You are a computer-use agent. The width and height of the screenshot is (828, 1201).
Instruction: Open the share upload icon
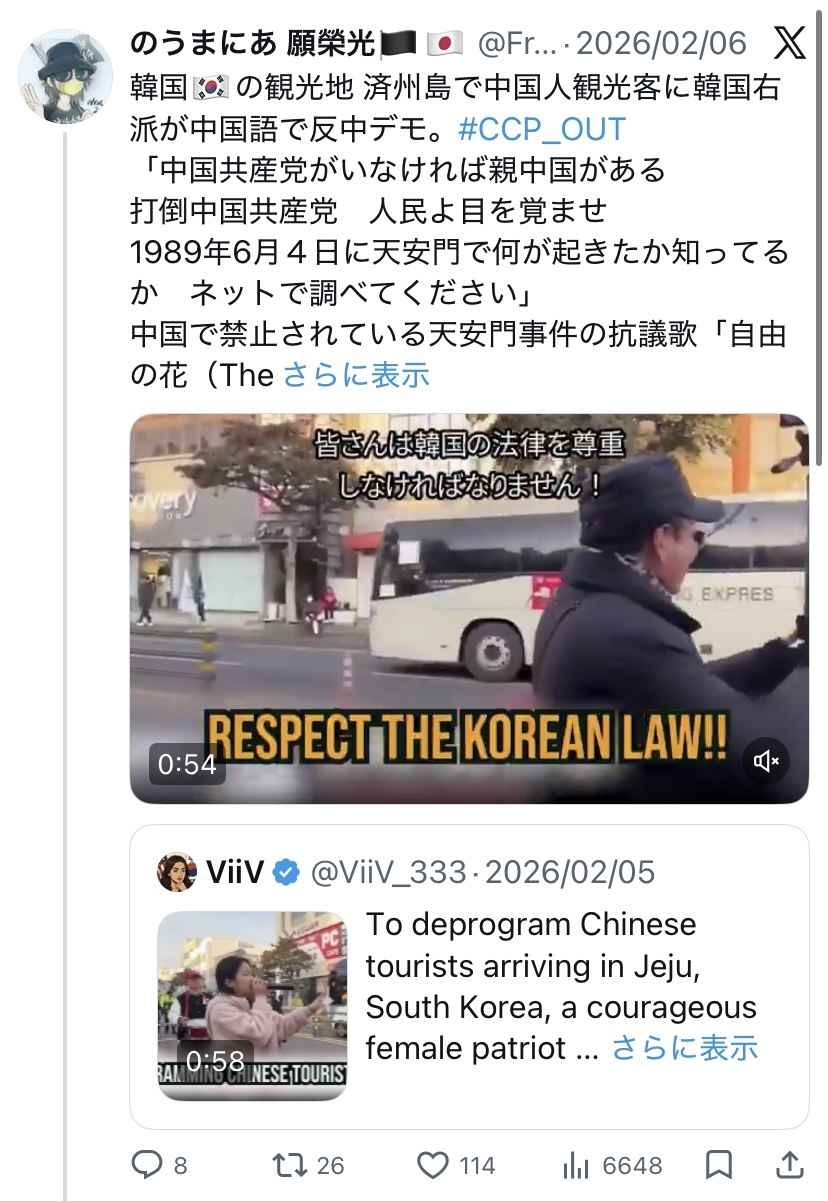[x=789, y=1165]
